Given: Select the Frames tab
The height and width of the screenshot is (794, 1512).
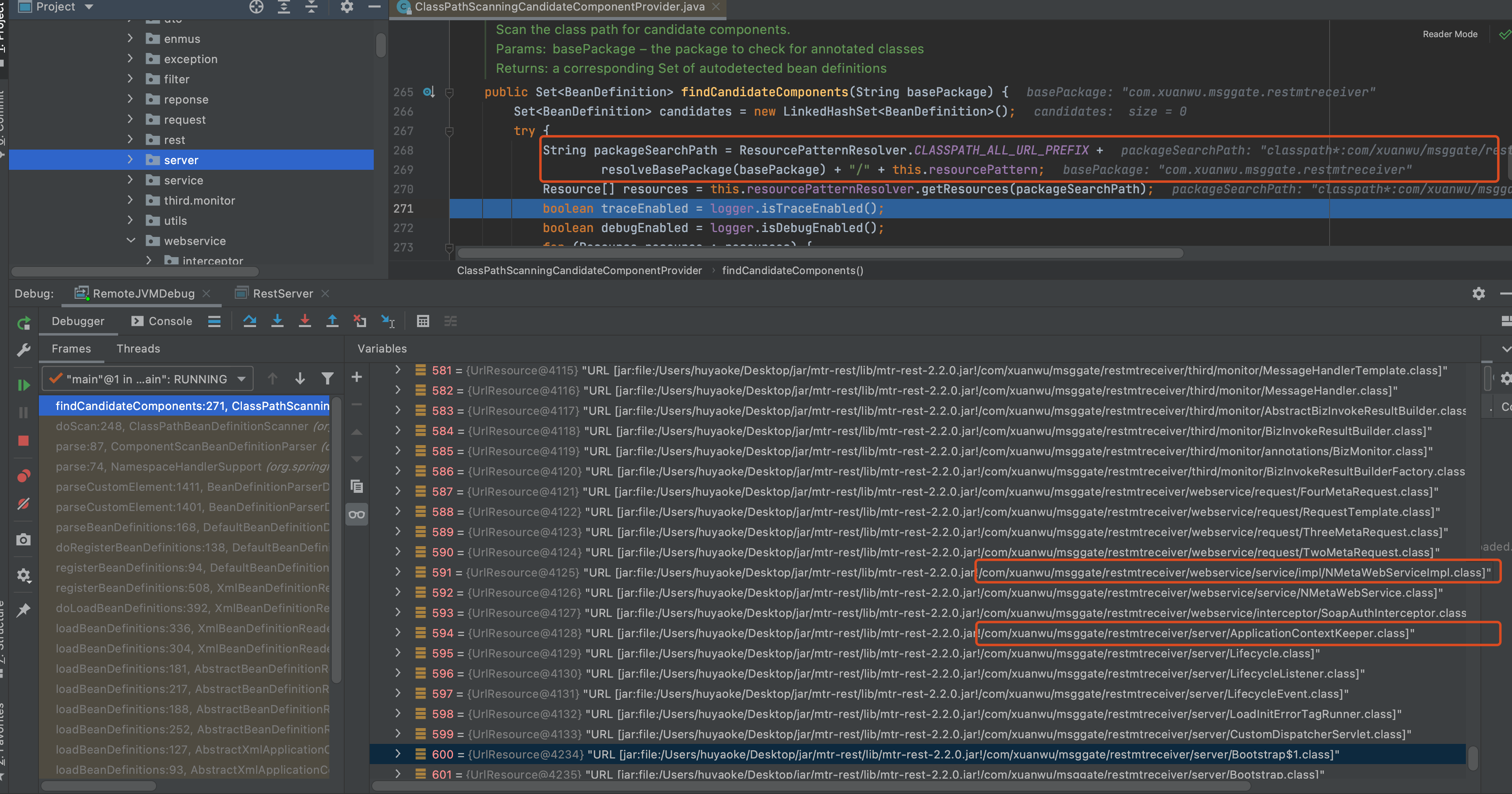Looking at the screenshot, I should tap(71, 348).
